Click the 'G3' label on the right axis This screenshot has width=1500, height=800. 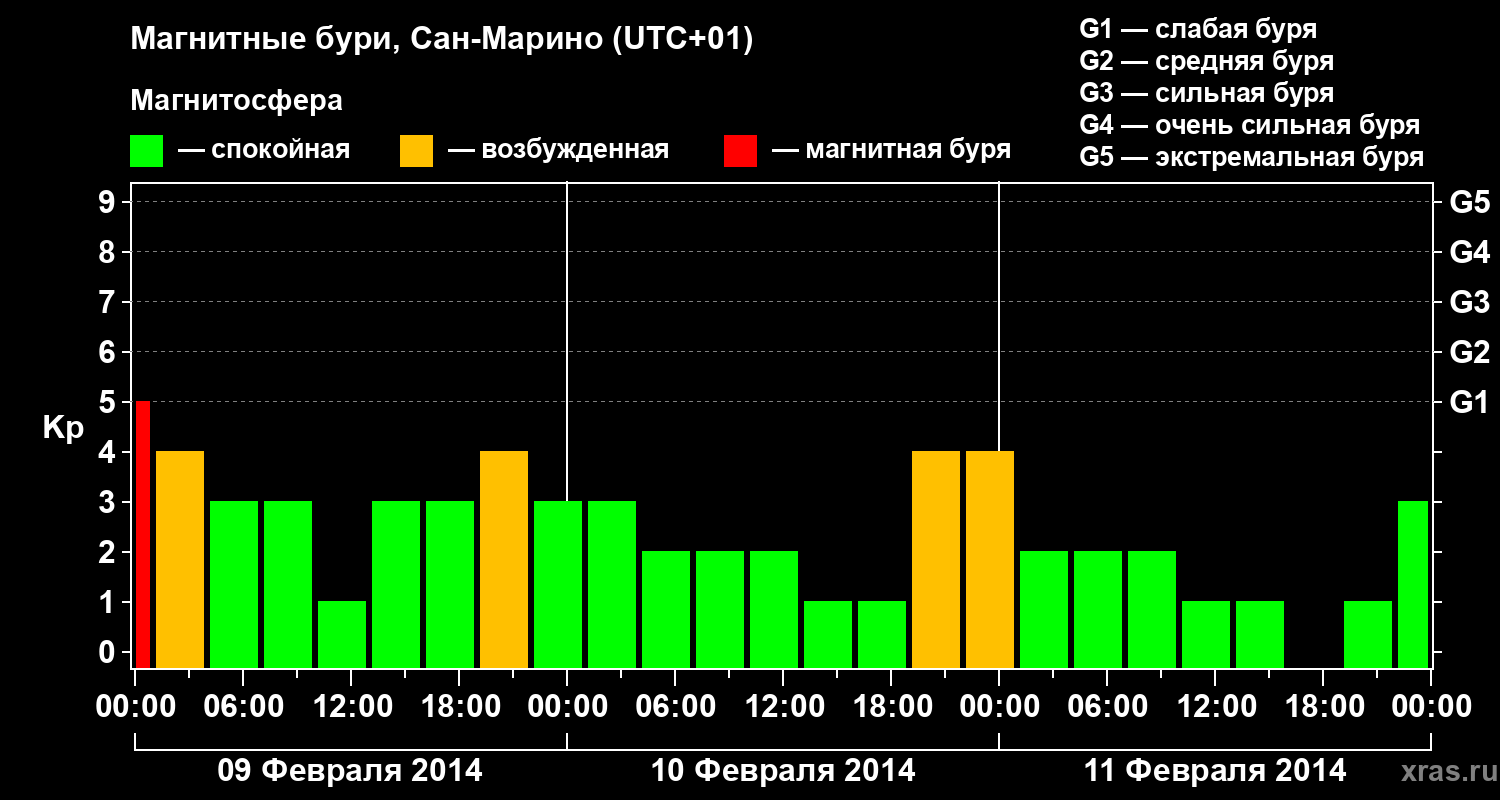[x=1469, y=302]
